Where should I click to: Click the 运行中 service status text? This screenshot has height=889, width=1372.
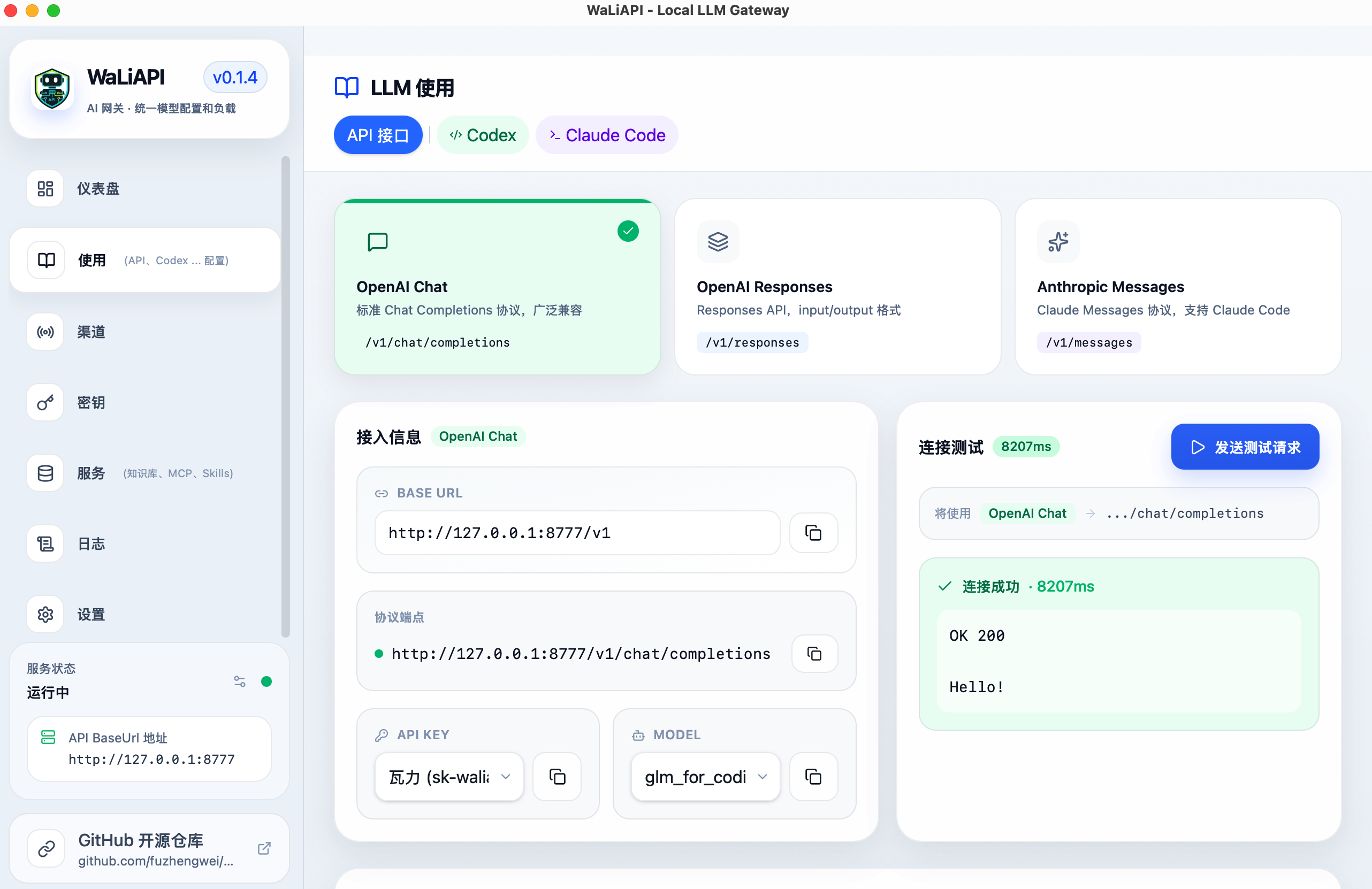pos(48,693)
